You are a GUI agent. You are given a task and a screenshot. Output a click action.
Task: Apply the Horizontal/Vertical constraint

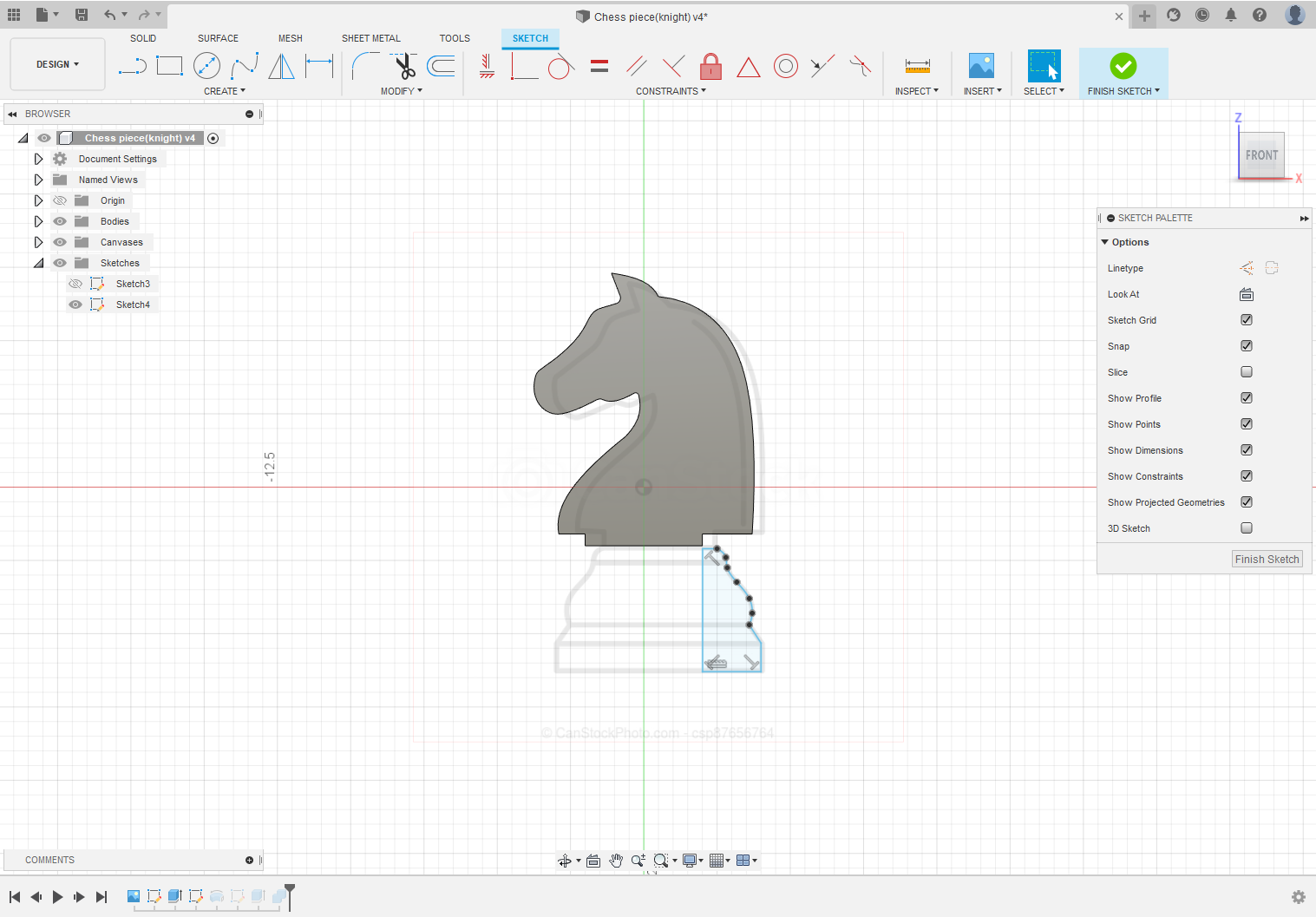tap(487, 66)
